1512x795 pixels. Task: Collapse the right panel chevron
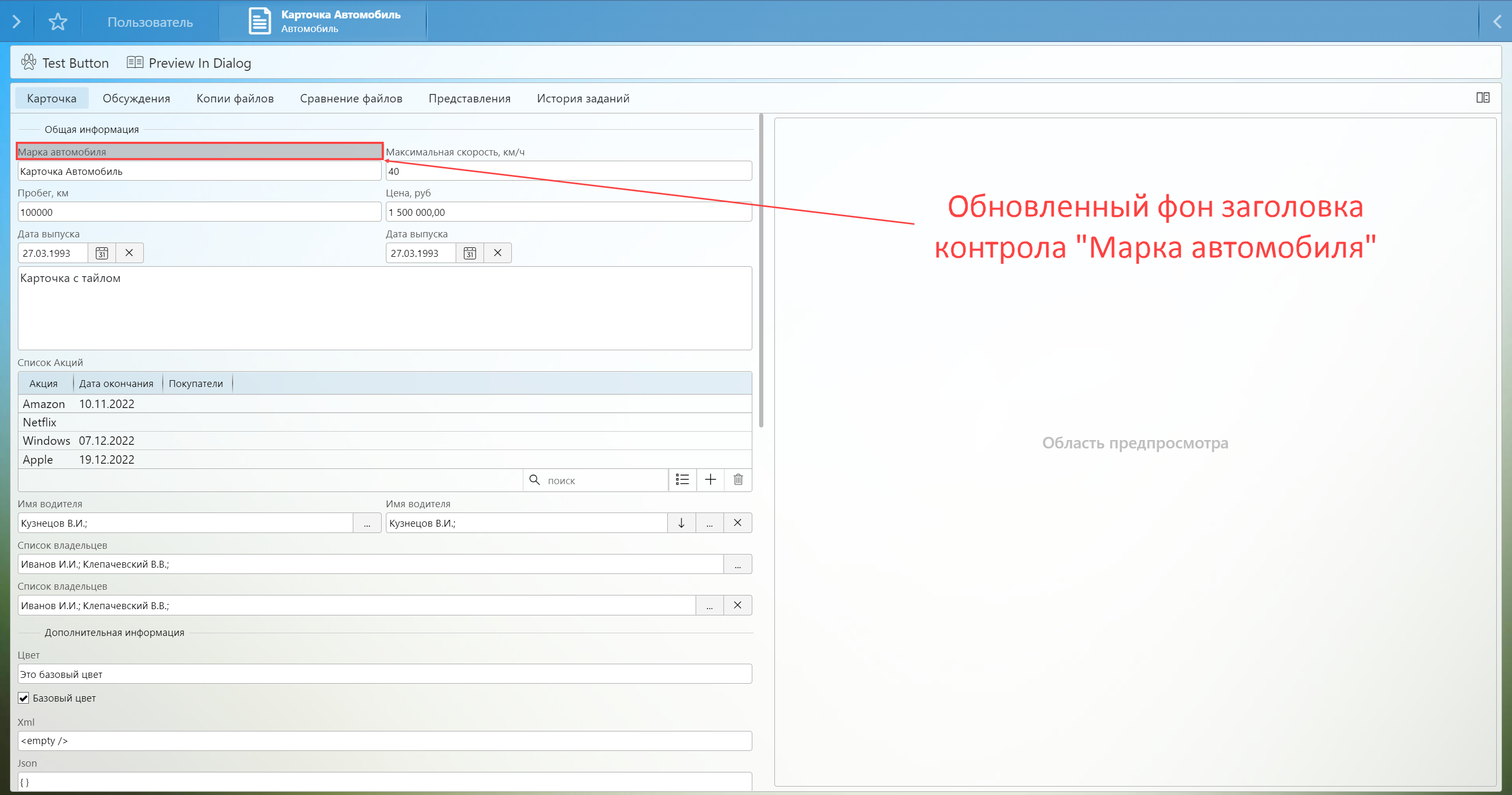click(1497, 22)
